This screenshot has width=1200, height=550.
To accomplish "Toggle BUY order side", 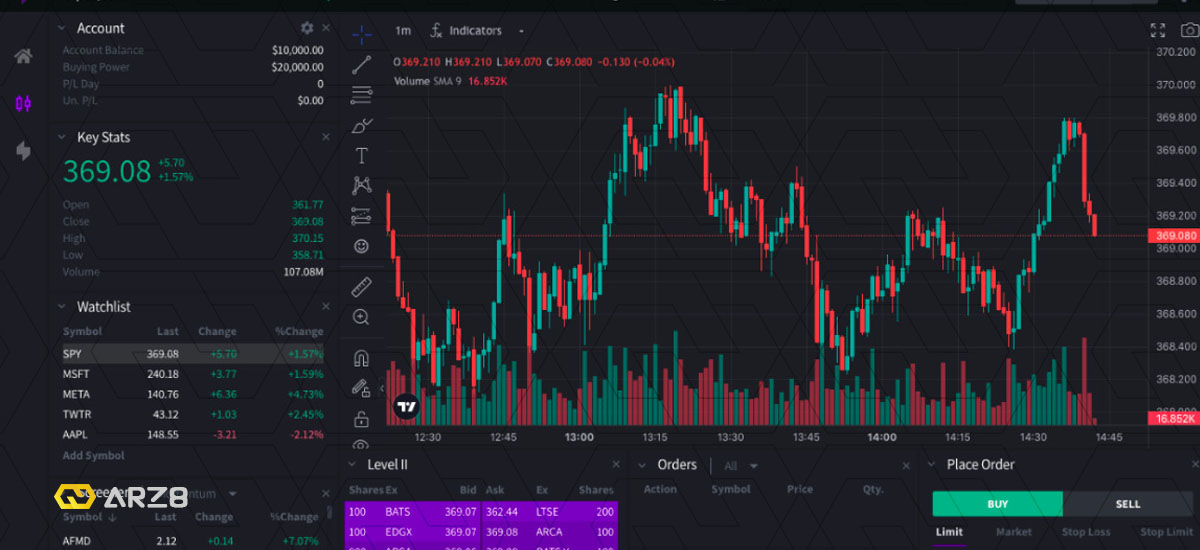I will [x=997, y=504].
